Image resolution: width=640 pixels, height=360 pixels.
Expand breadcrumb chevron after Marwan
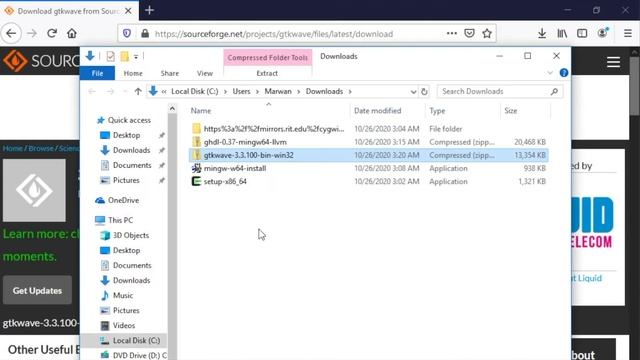[299, 91]
